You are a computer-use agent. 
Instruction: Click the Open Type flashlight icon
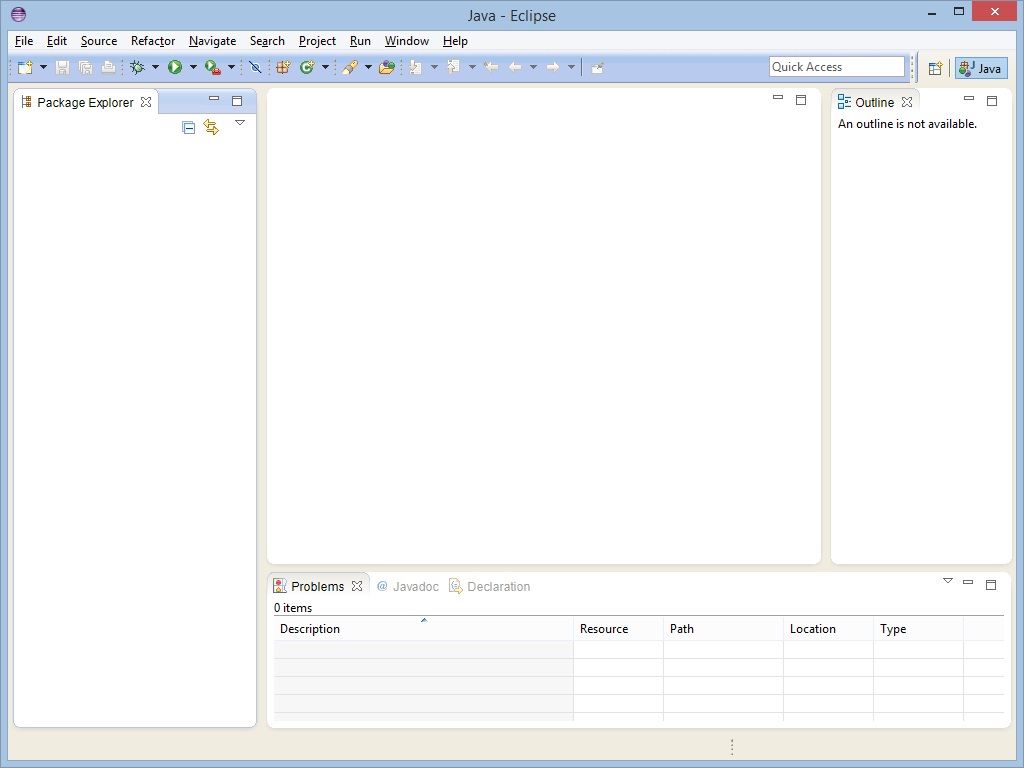coord(350,67)
